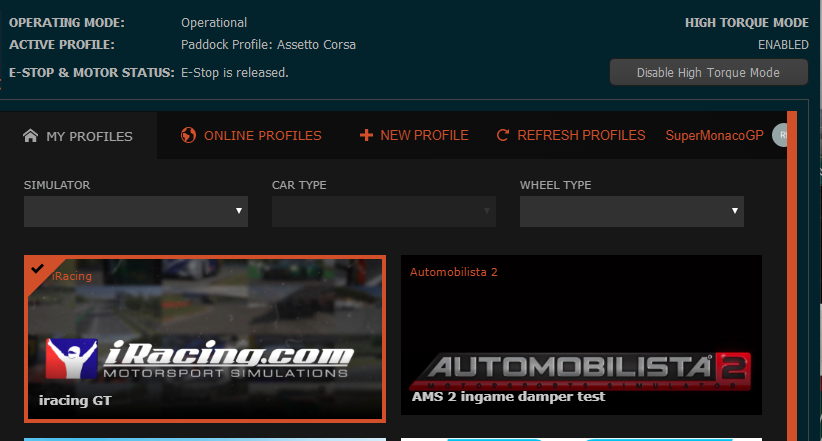Click the ENABLED status text
822x441 pixels.
(x=783, y=45)
